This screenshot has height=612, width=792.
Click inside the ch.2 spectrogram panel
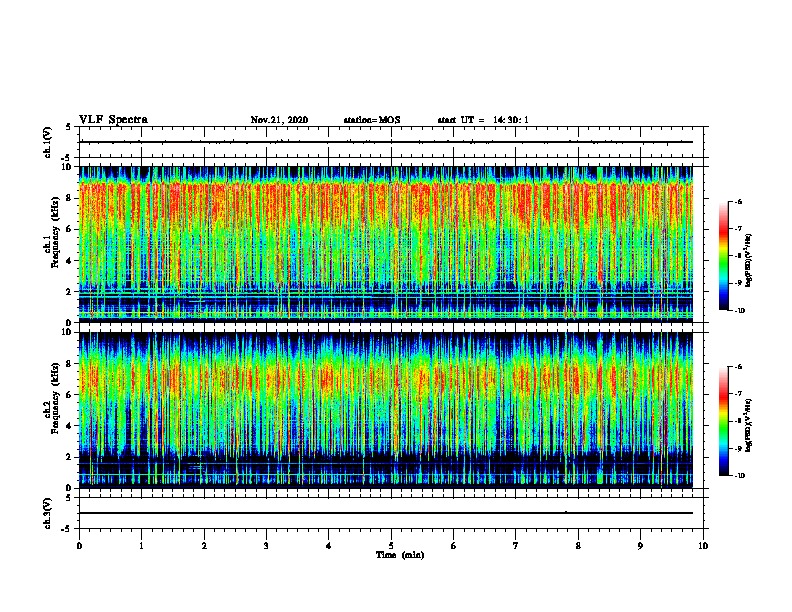click(386, 410)
